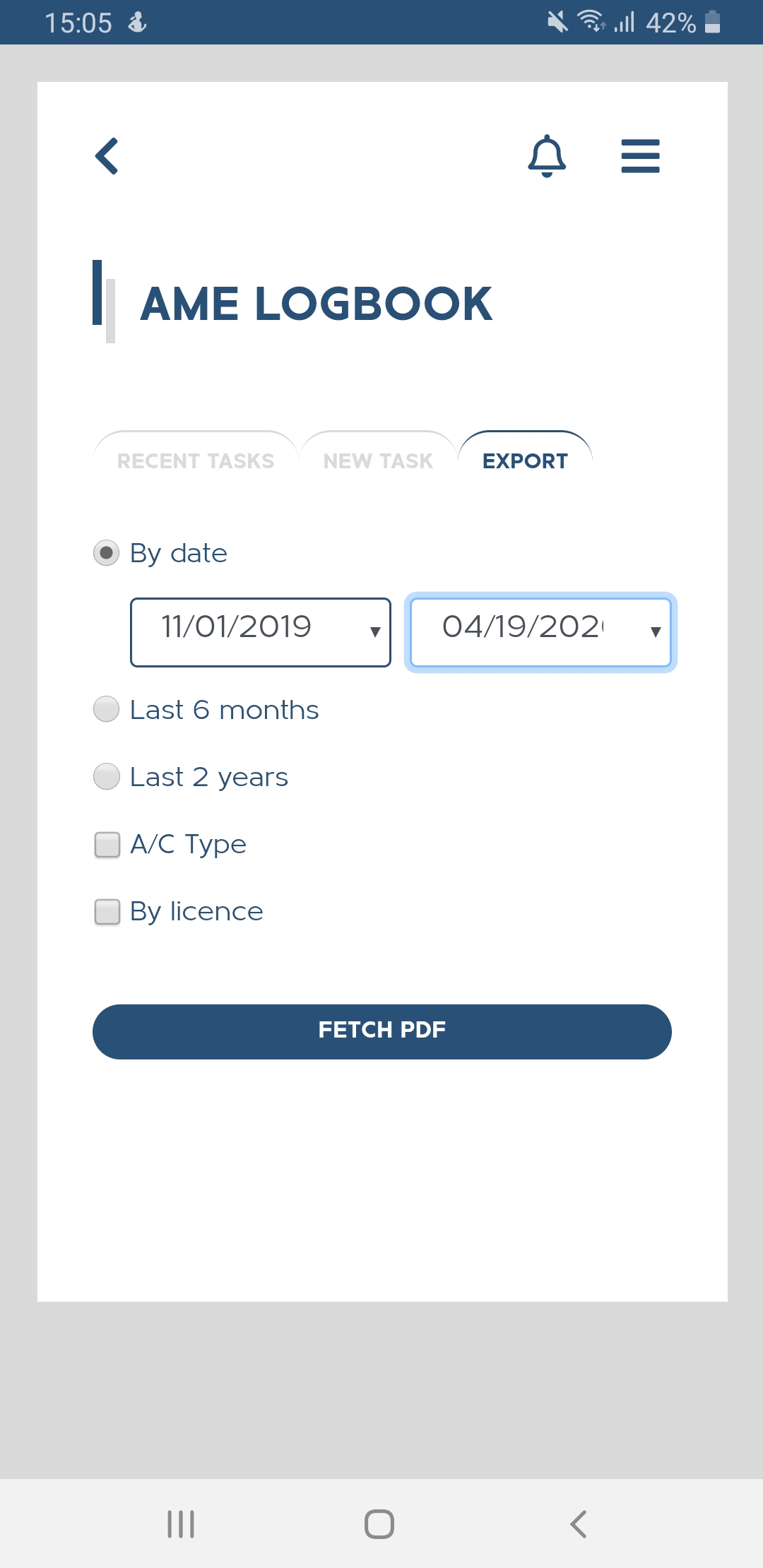
Task: Tap the back arrow in app header
Action: (107, 156)
